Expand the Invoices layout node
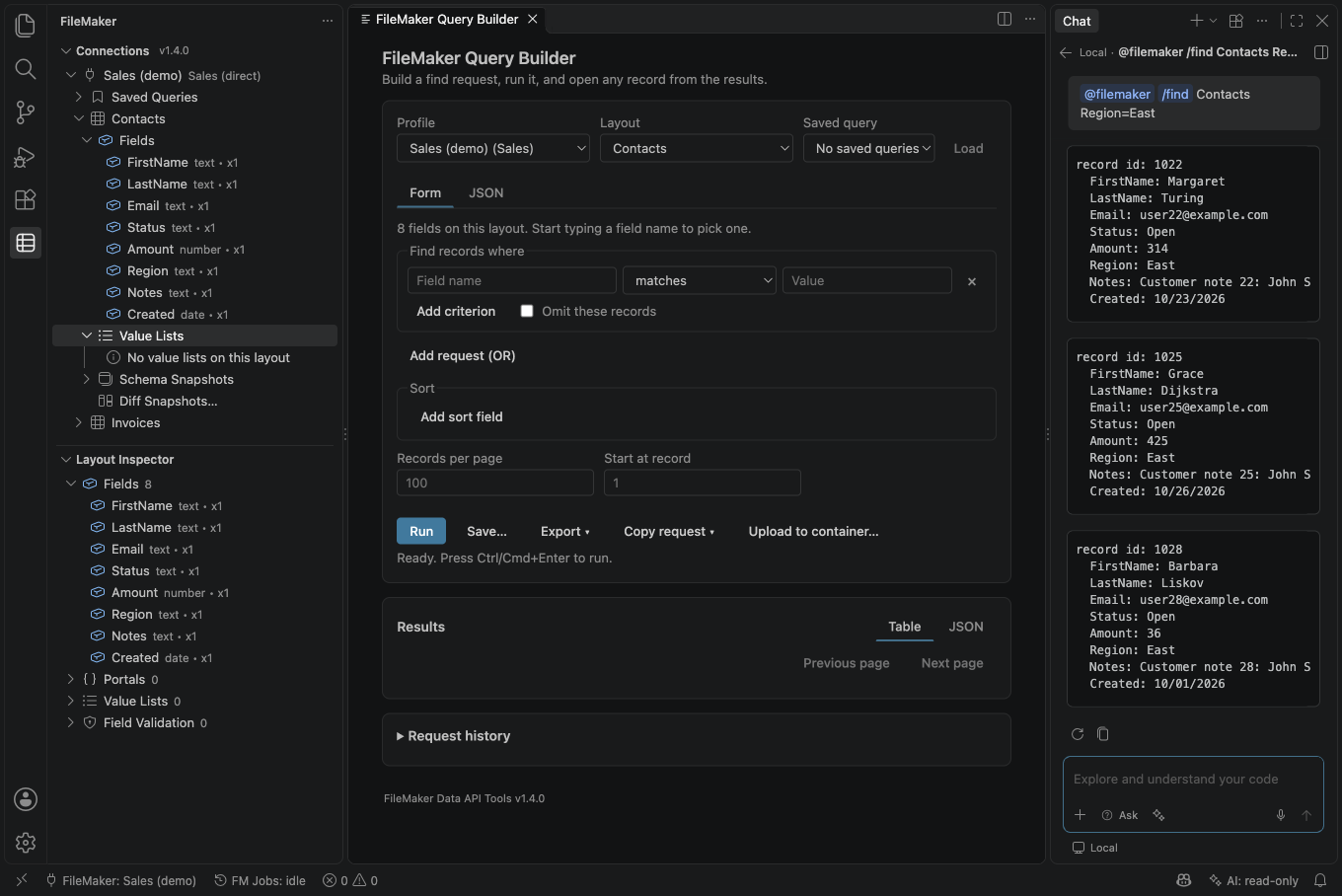This screenshot has height=896, width=1342. pos(79,422)
